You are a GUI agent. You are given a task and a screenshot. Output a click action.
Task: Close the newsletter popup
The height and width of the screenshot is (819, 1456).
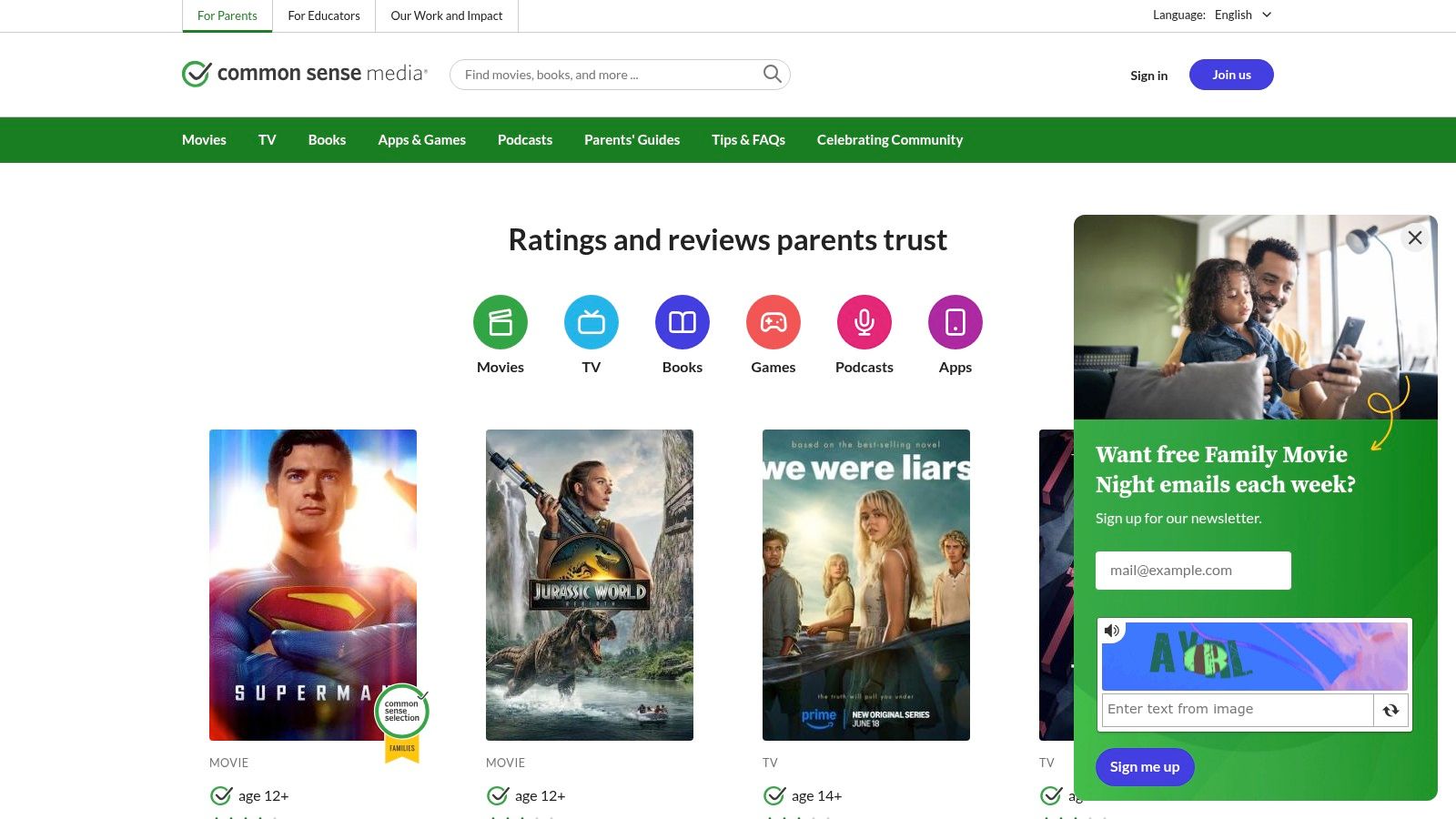(x=1415, y=238)
